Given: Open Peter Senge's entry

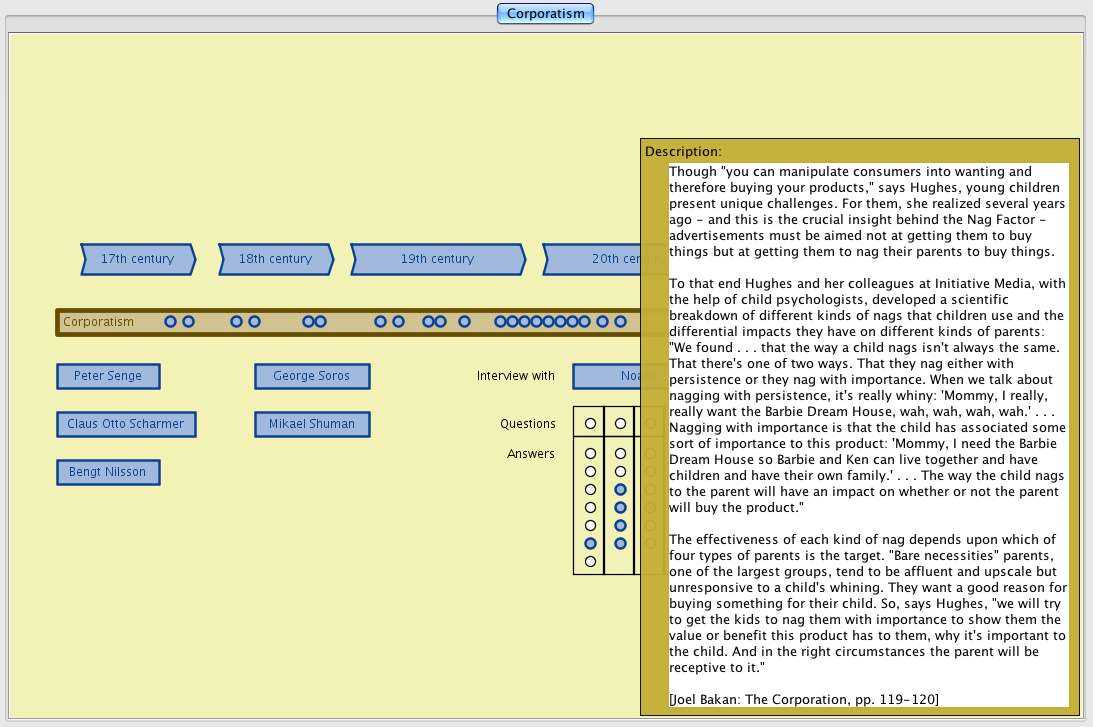Looking at the screenshot, I should [x=108, y=376].
